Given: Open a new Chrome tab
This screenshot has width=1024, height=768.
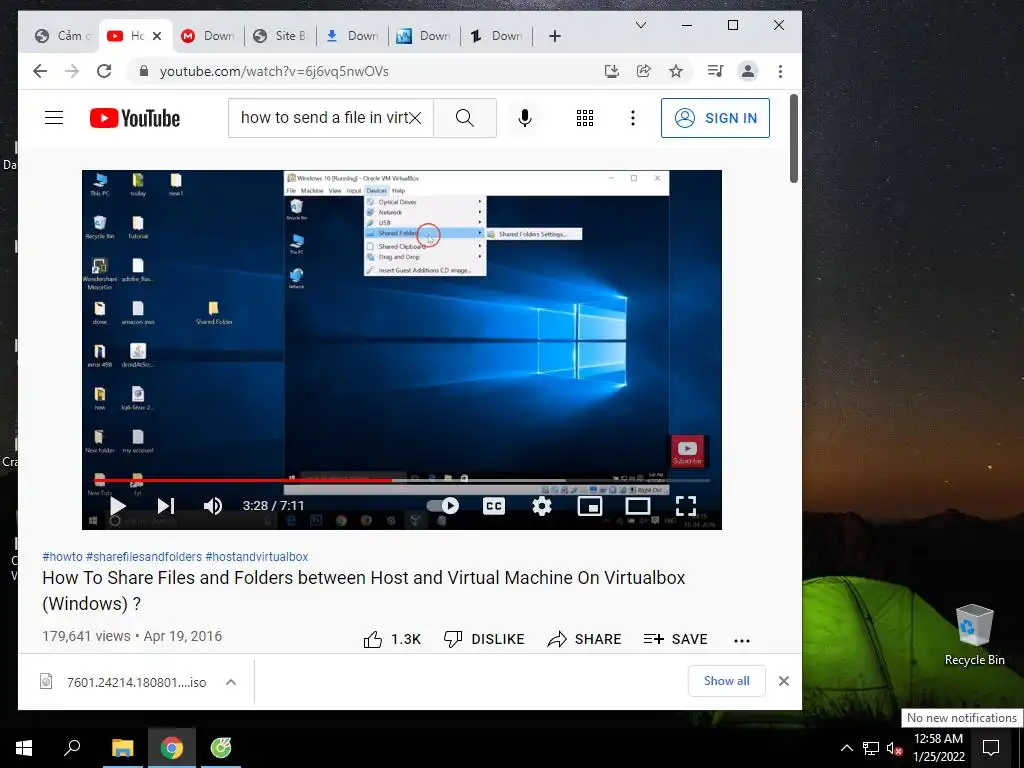Looking at the screenshot, I should click(x=554, y=36).
